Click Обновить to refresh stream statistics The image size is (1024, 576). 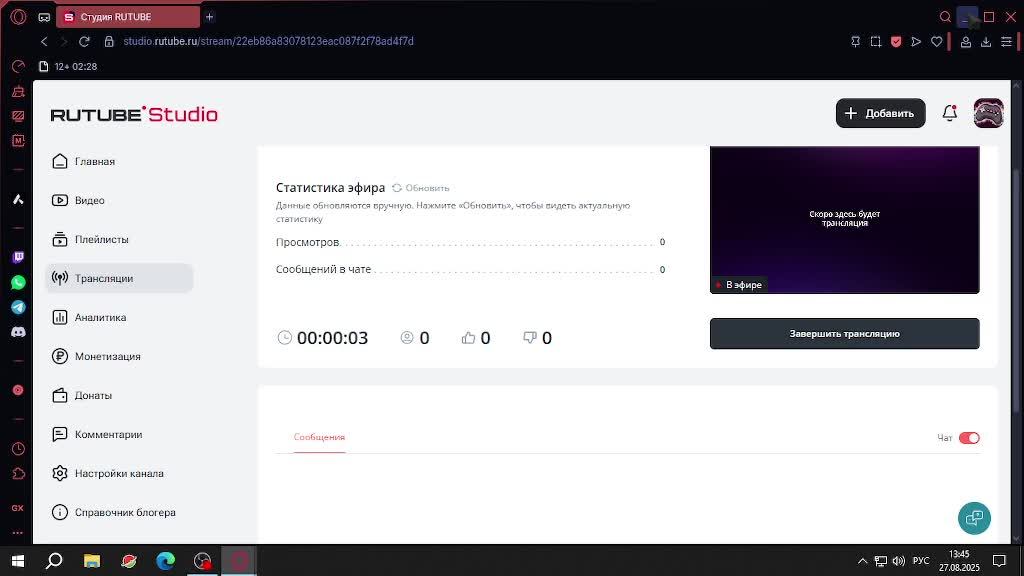(x=421, y=188)
